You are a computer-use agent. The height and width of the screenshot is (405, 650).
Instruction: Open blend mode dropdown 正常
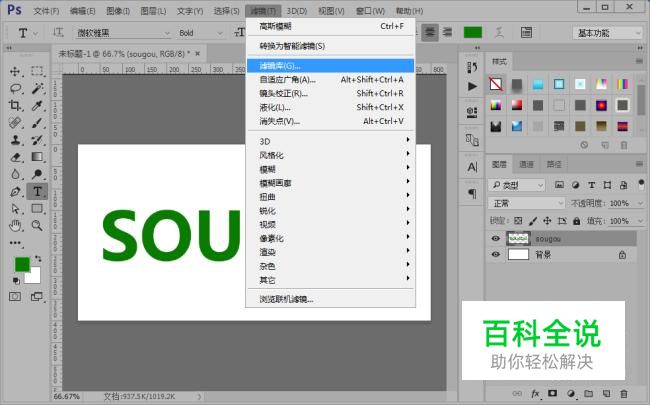point(526,203)
